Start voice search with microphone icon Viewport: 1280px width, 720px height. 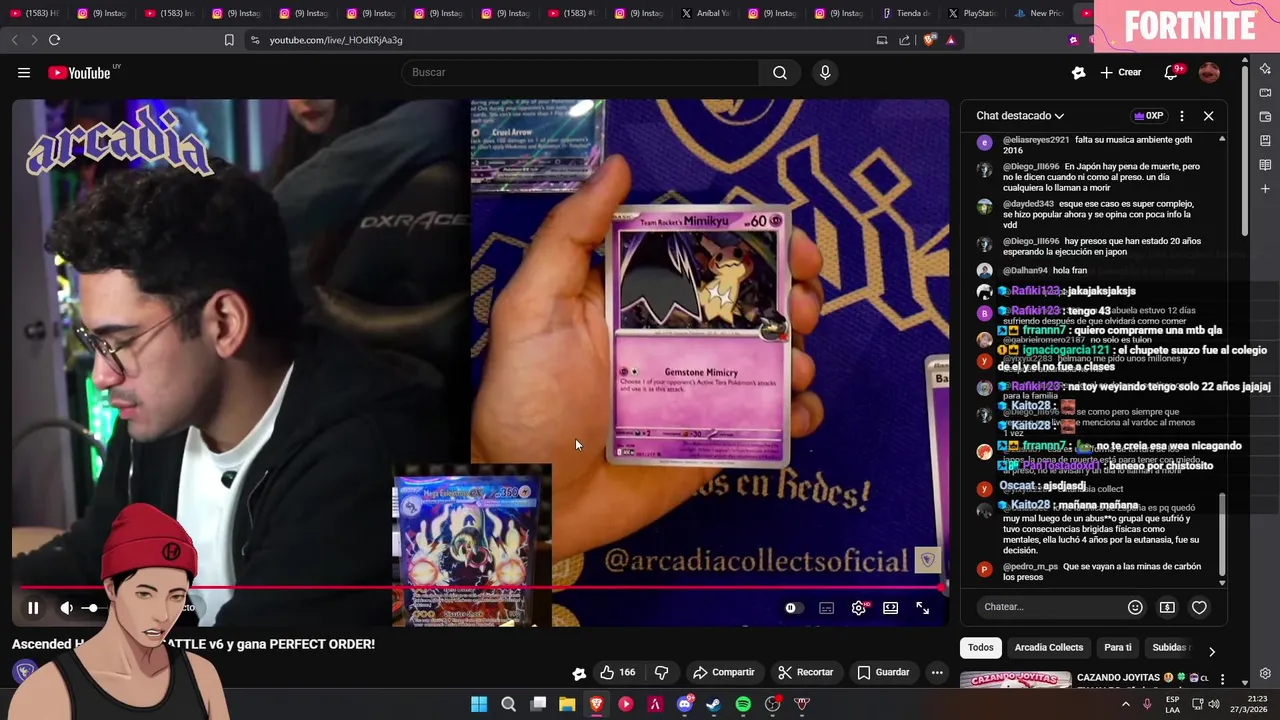[x=825, y=72]
